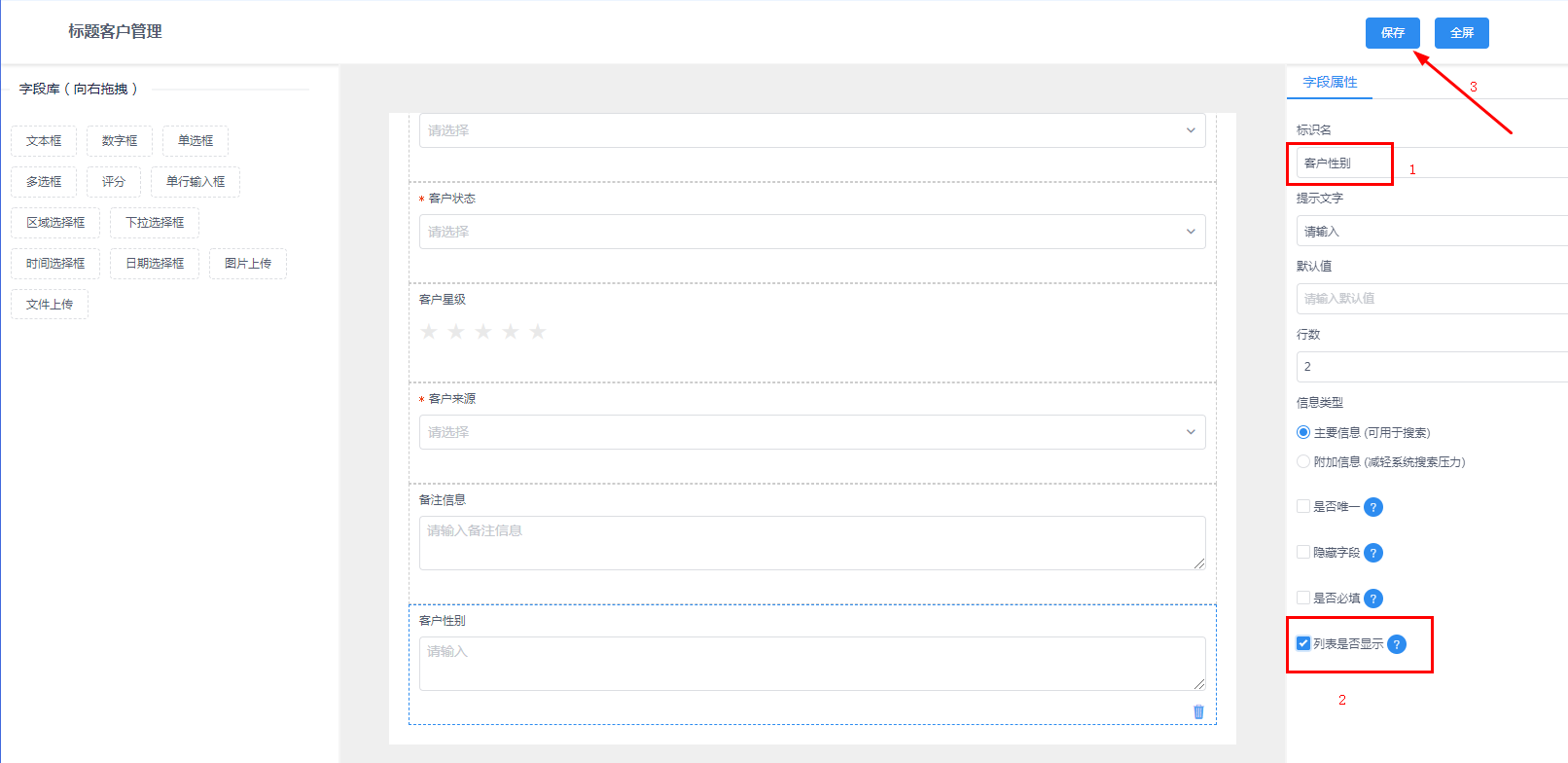1568x763 pixels.
Task: Open help tooltip next to 隐藏字段
Action: coord(1373,553)
